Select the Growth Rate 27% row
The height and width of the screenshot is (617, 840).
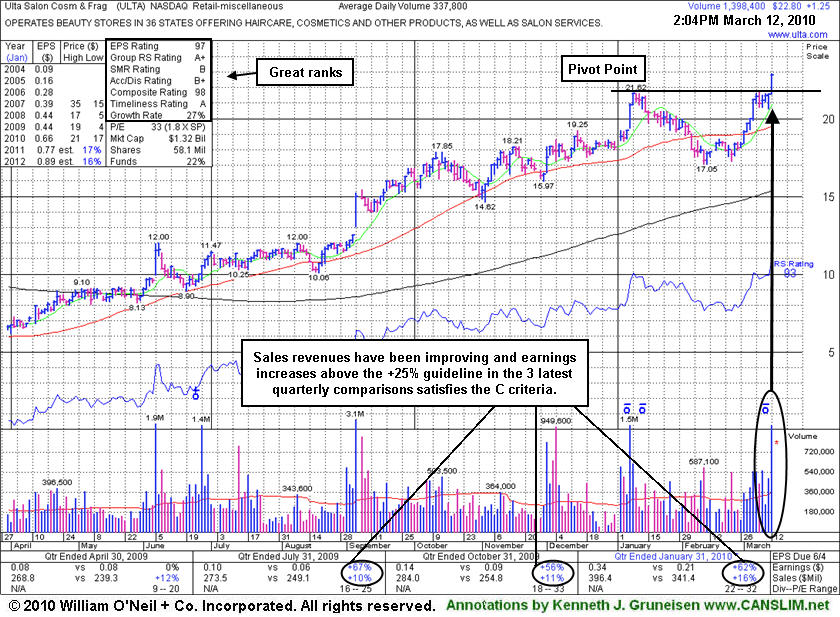coord(158,115)
